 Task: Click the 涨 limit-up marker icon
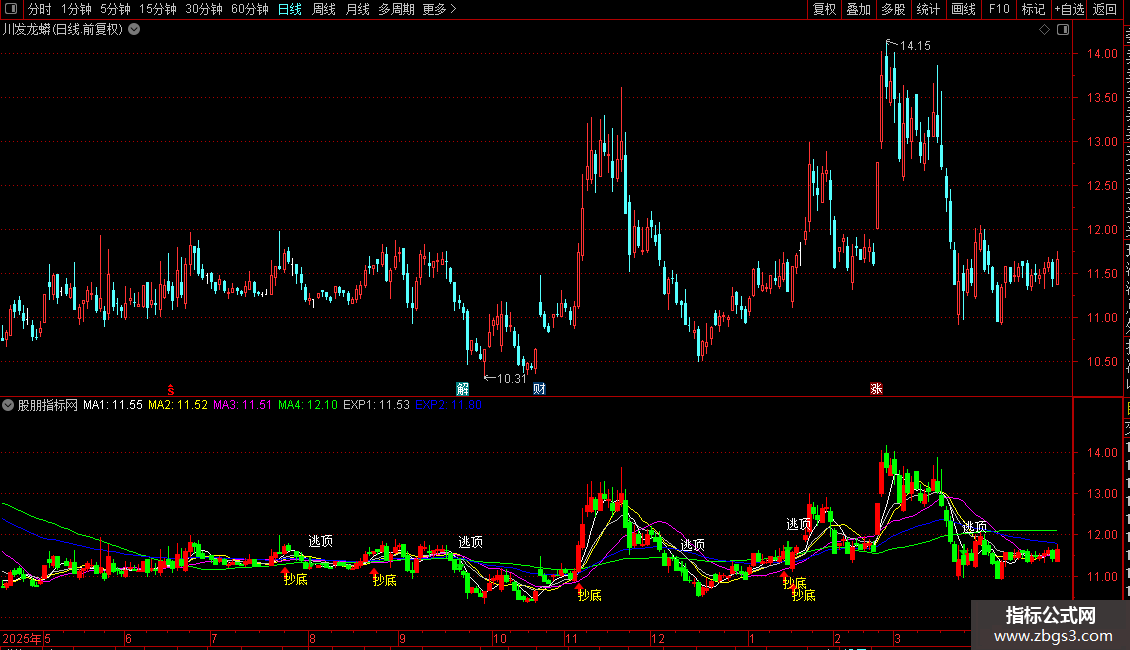(x=876, y=389)
